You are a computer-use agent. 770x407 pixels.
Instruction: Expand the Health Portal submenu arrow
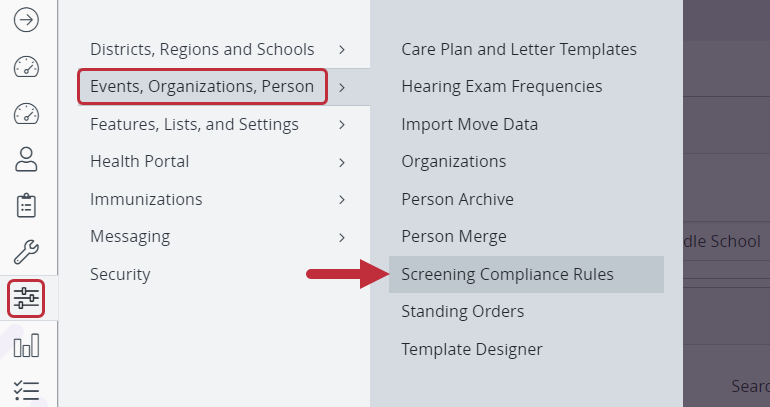(x=342, y=162)
